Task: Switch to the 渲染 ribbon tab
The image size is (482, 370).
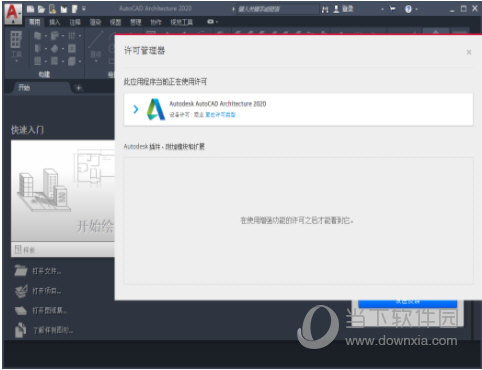Action: click(95, 22)
